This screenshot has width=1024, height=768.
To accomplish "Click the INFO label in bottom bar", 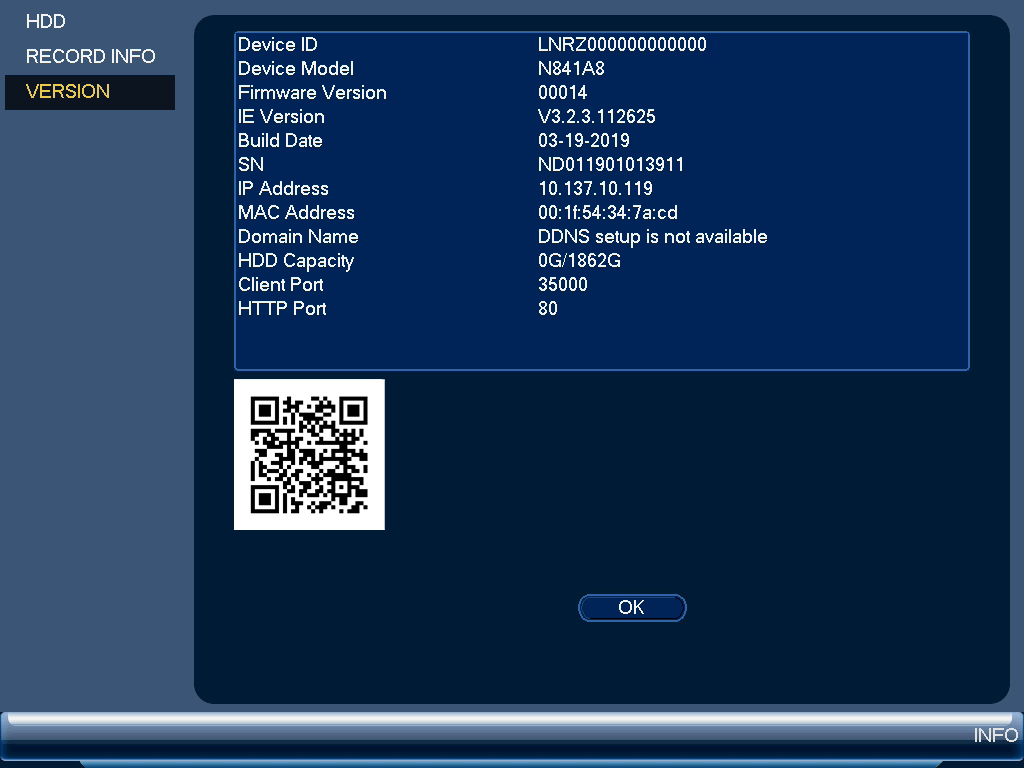I will pos(995,735).
